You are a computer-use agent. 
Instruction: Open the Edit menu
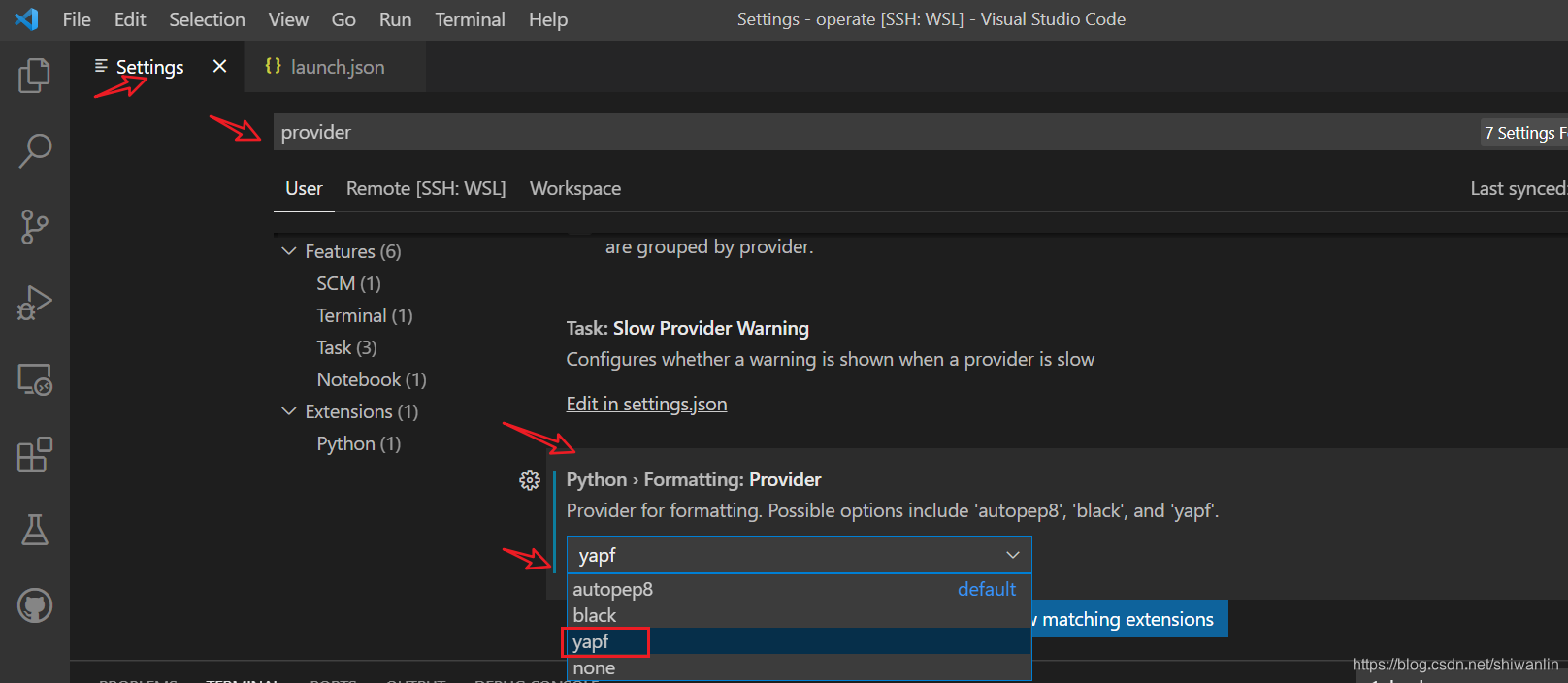pyautogui.click(x=130, y=19)
